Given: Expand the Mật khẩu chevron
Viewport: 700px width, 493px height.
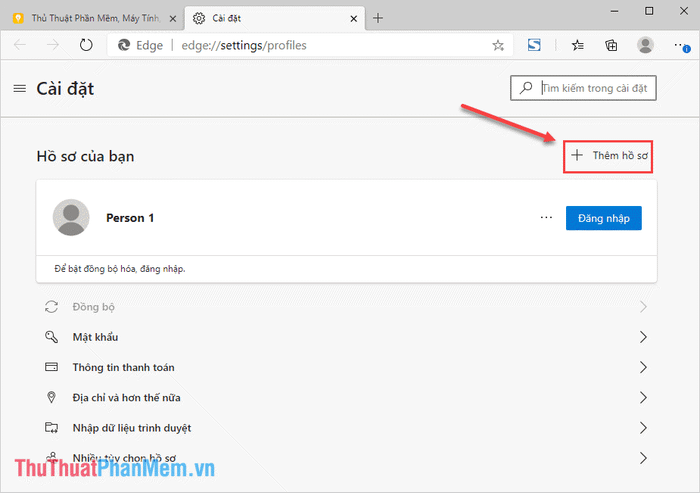Looking at the screenshot, I should coord(643,337).
